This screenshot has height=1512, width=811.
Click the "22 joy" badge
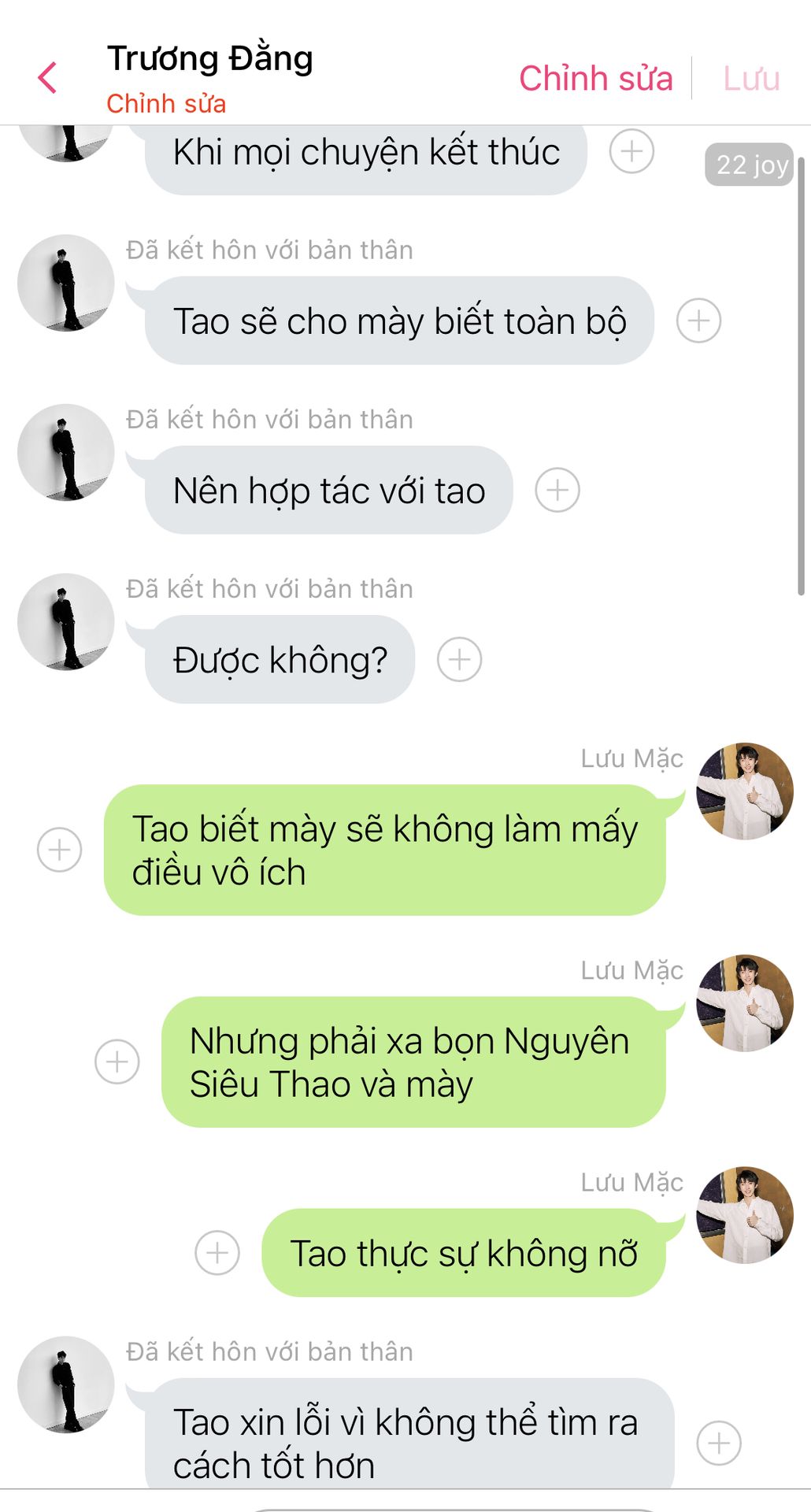pos(750,165)
